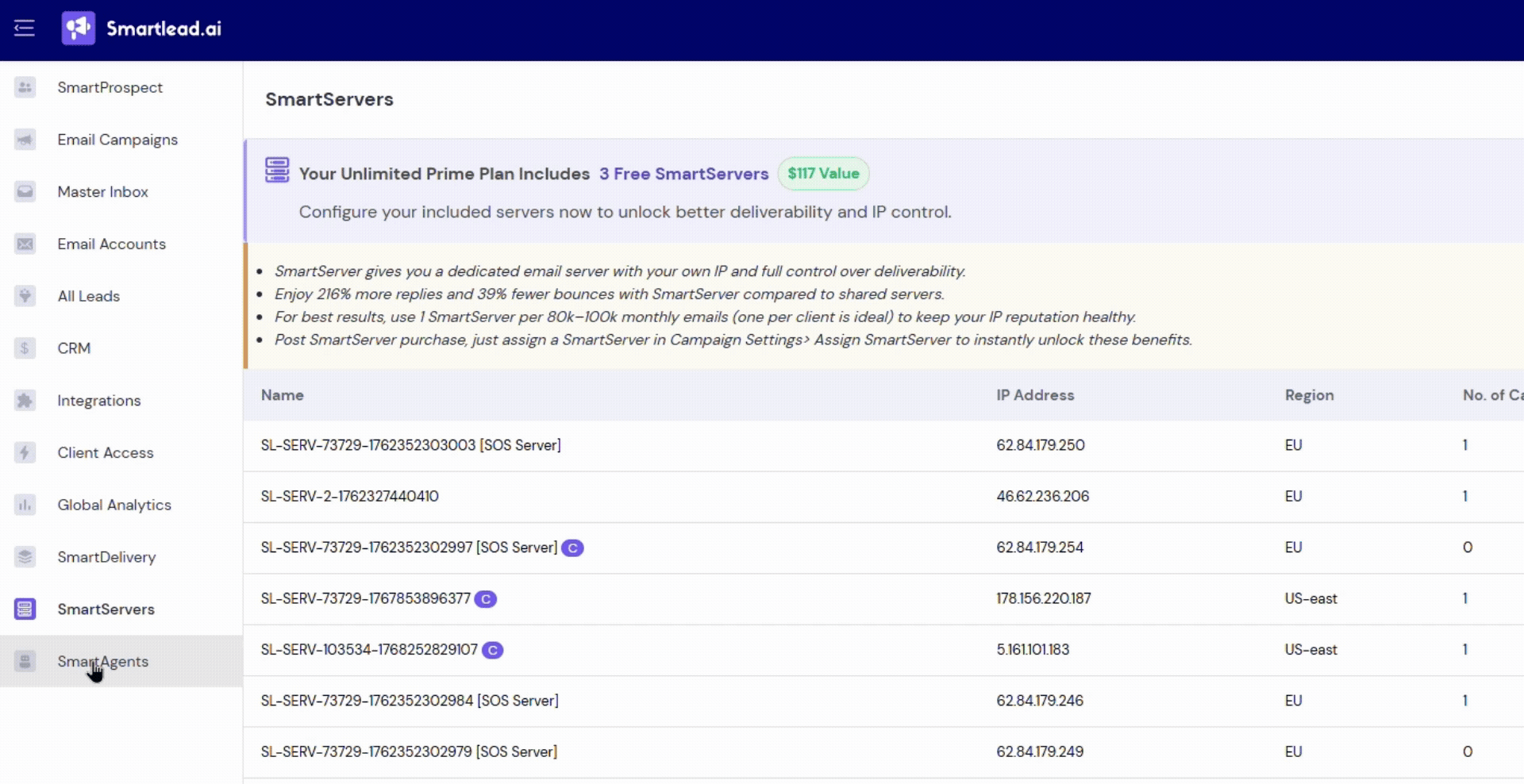Click the SmartProspect sidebar icon

click(25, 87)
